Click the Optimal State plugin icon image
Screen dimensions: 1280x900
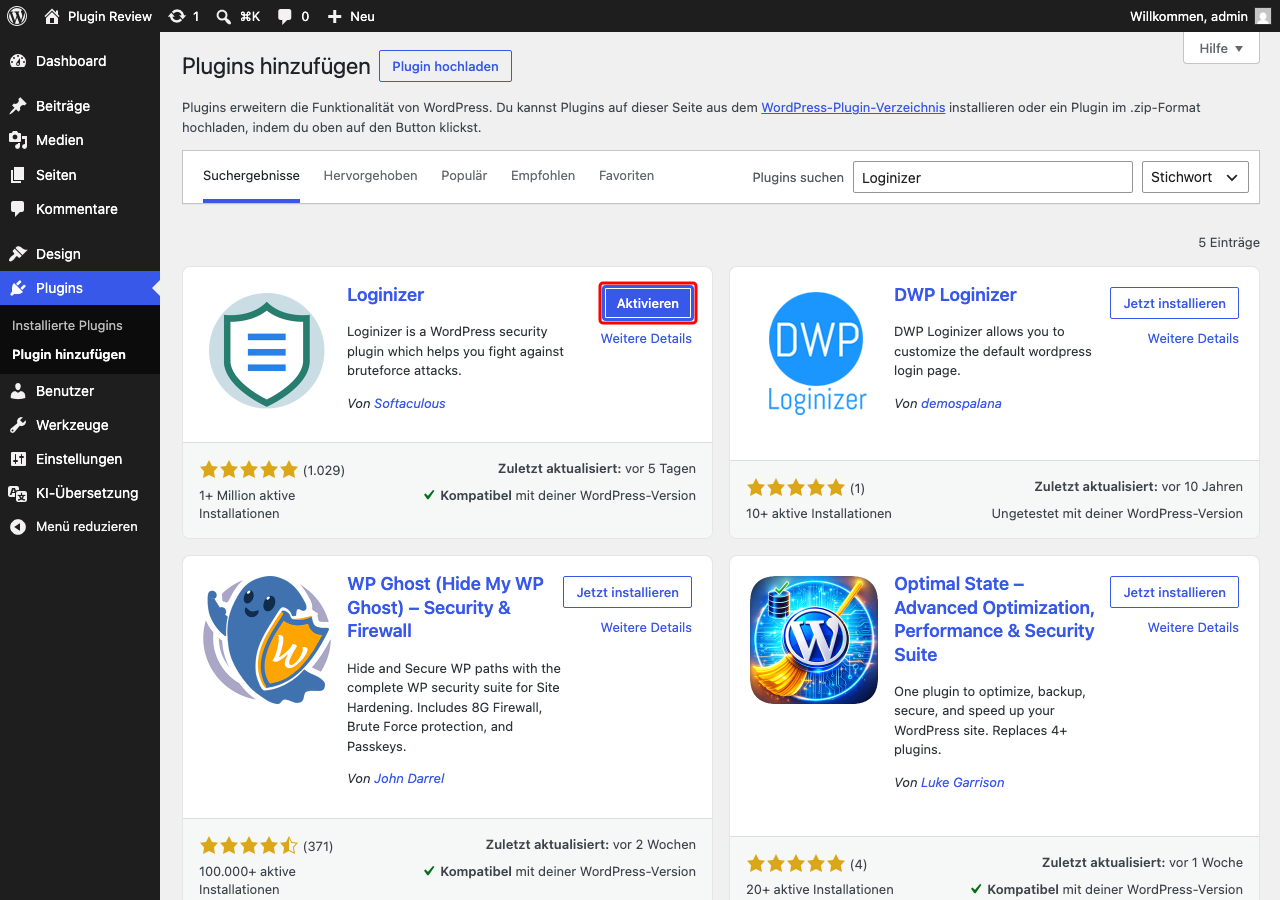814,640
